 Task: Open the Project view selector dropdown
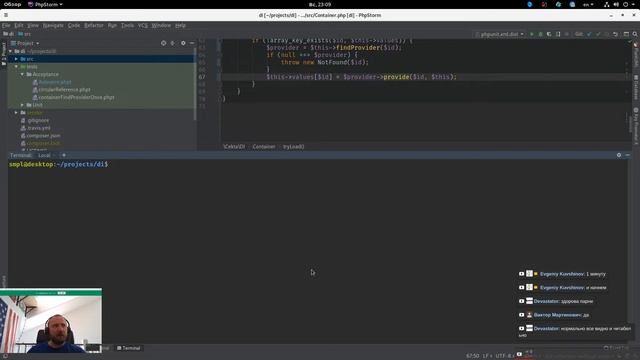coord(25,43)
